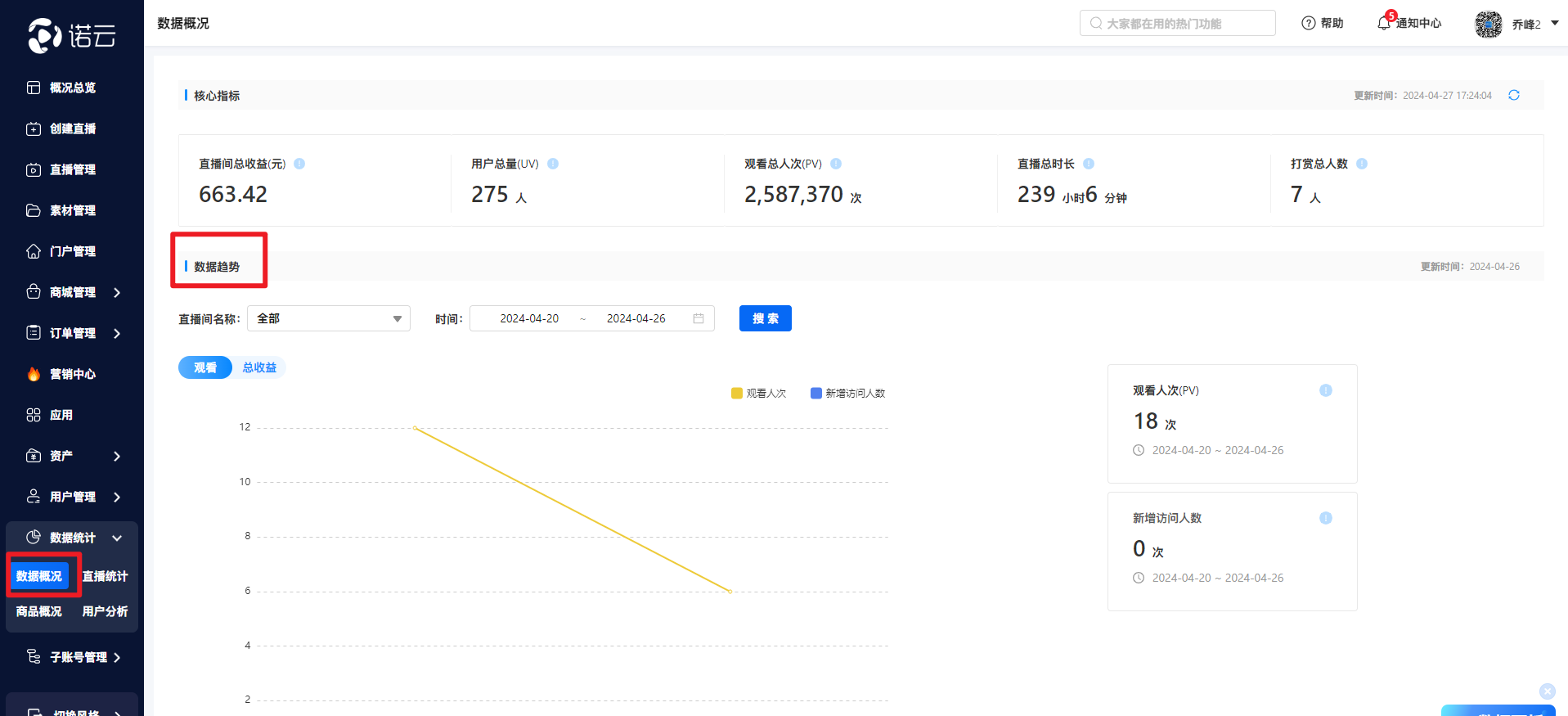Click info icon next to 用户总量(UV)
Viewport: 1568px width, 716px height.
click(x=553, y=164)
